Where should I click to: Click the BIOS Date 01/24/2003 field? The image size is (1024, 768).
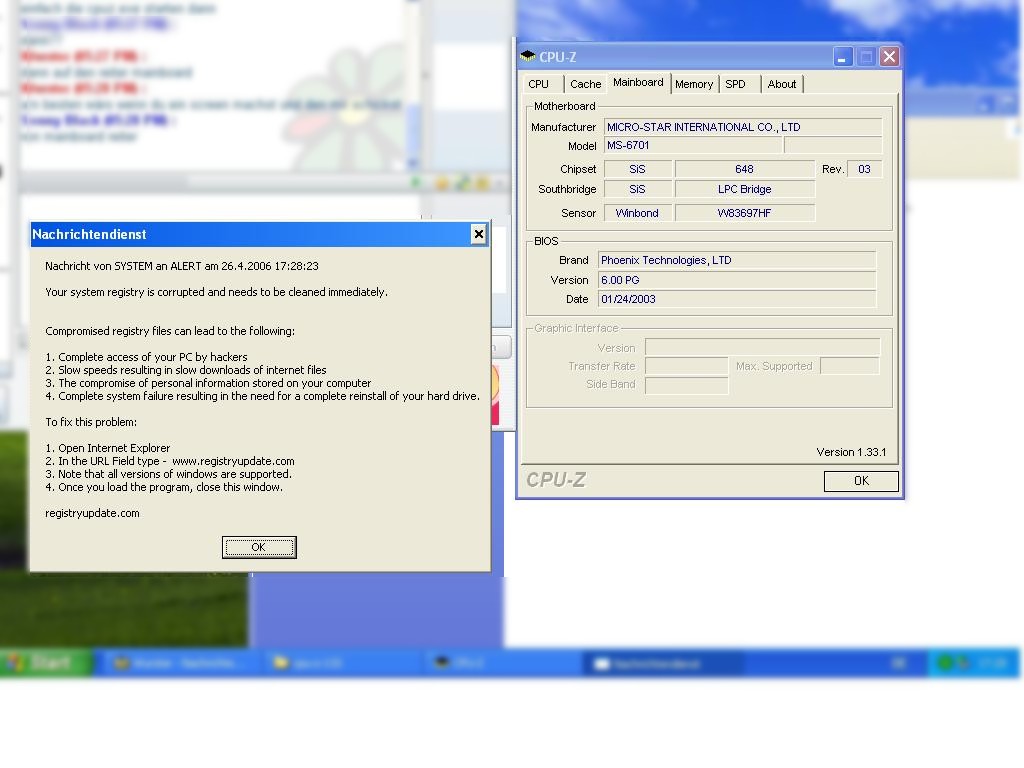pyautogui.click(x=737, y=299)
